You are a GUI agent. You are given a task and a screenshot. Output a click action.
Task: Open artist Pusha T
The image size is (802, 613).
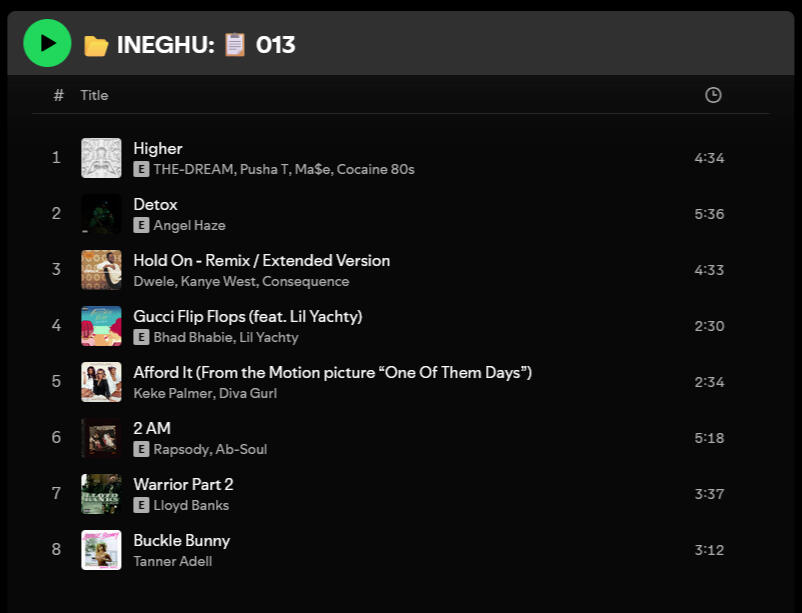pyautogui.click(x=264, y=169)
